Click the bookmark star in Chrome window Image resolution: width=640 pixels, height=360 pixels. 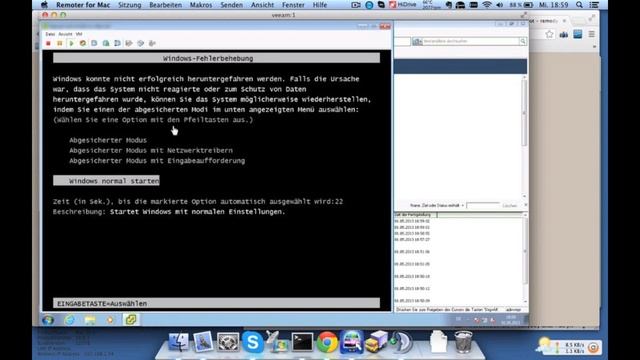click(549, 35)
